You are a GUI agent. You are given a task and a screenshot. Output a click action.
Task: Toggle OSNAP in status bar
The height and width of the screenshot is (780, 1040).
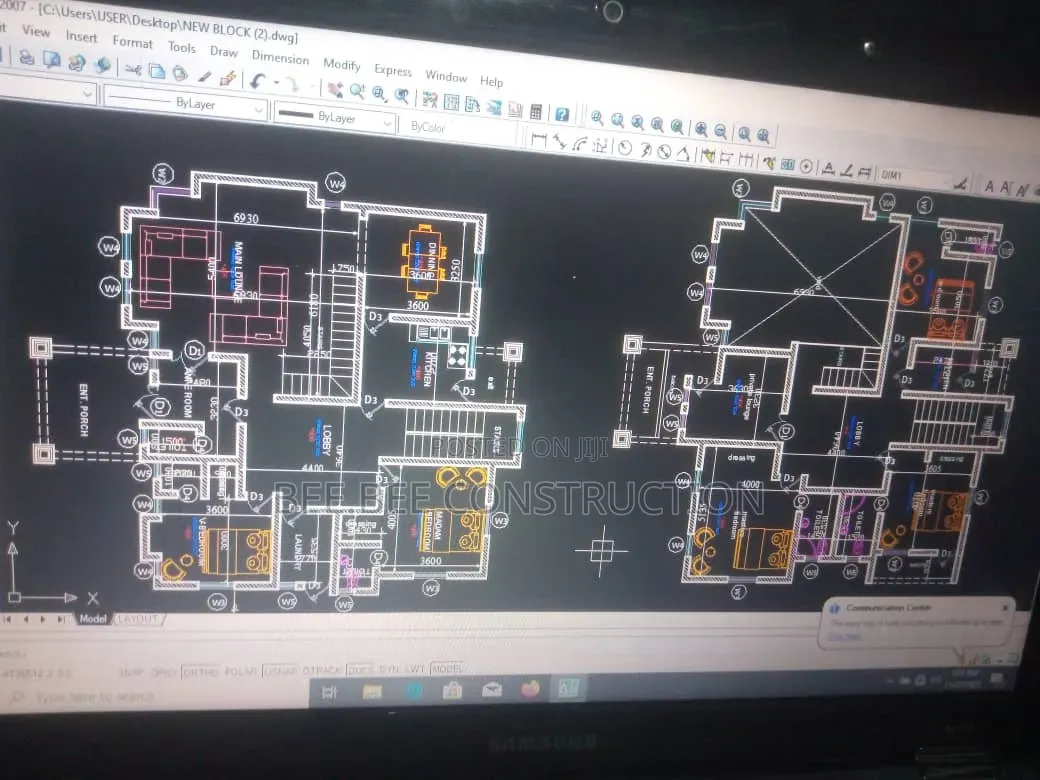pyautogui.click(x=279, y=671)
